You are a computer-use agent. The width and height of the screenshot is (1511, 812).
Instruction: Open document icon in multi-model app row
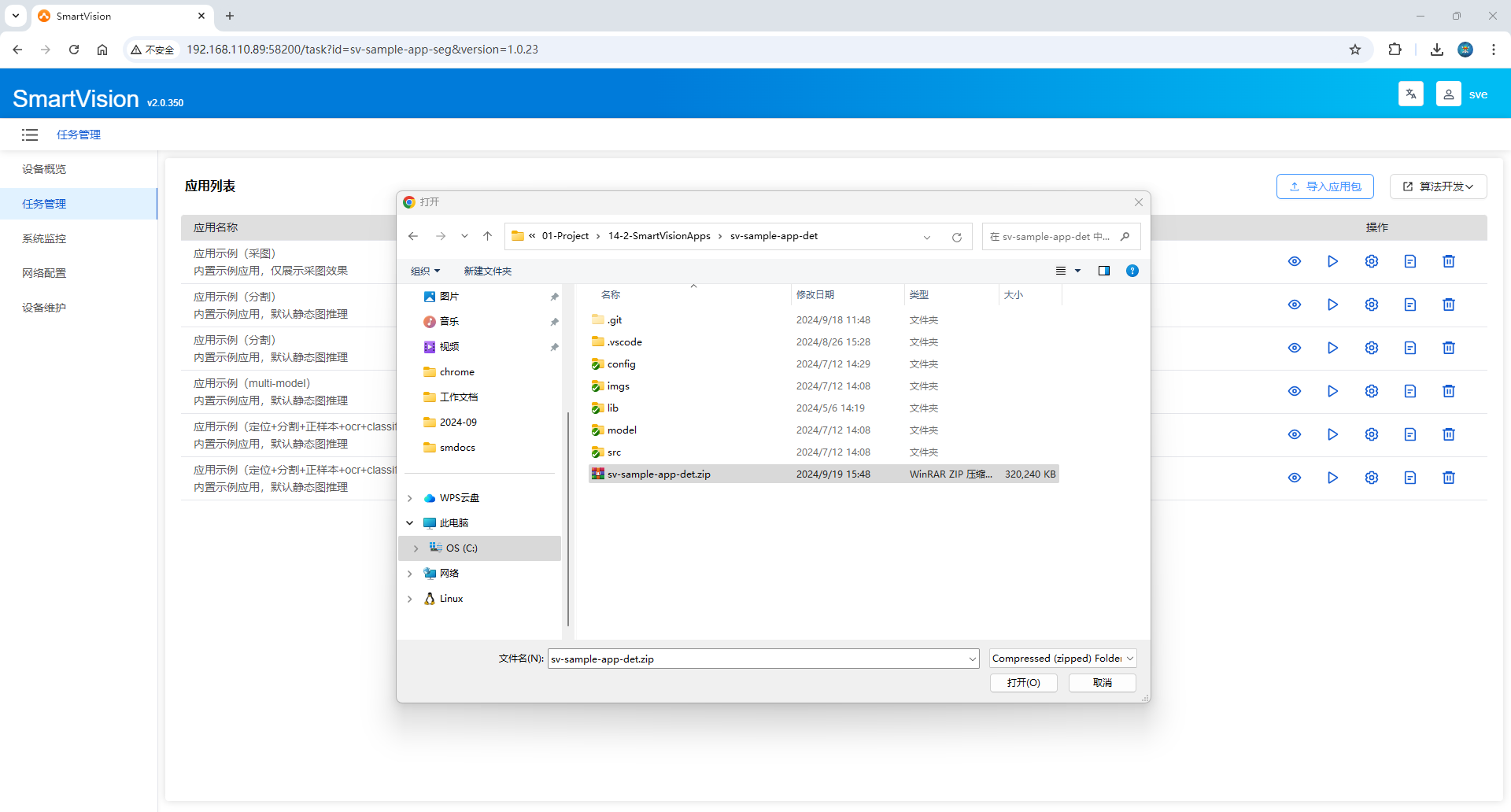1410,391
